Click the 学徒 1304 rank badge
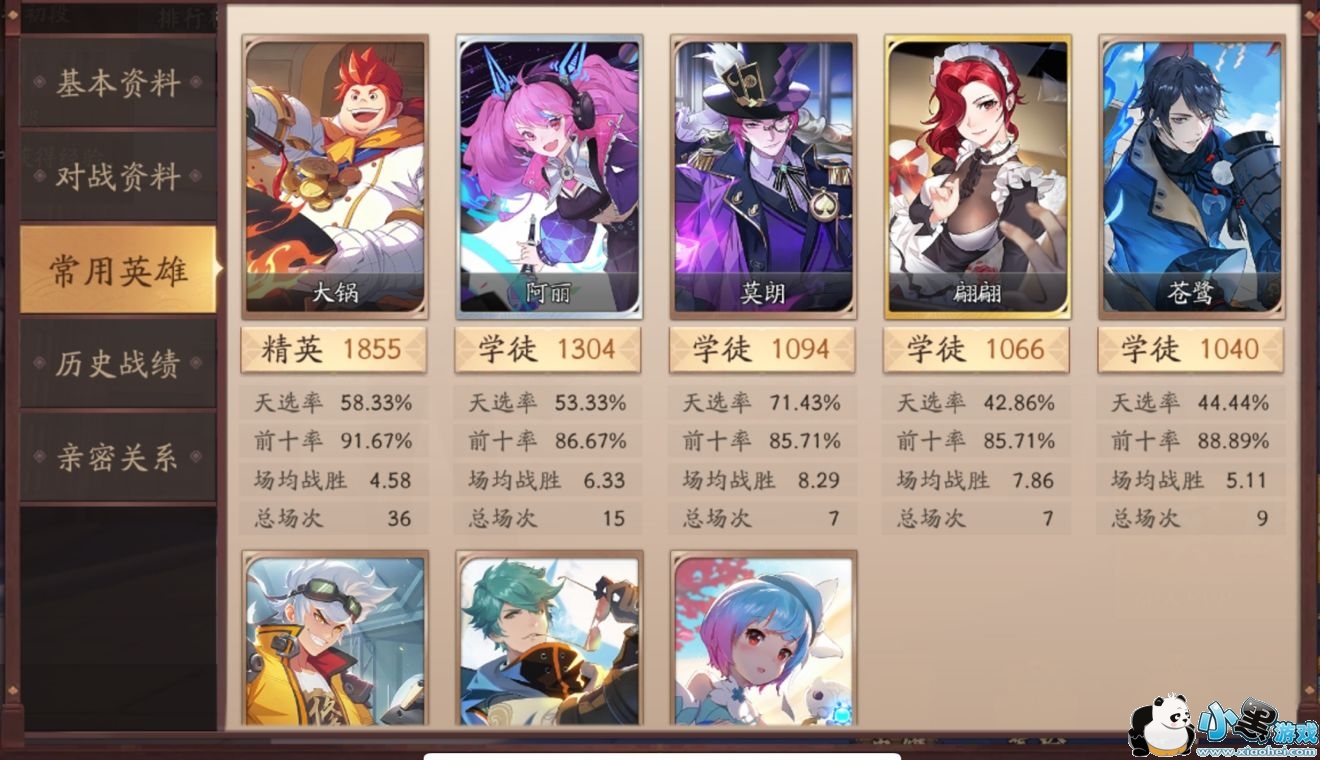Screen dimensions: 1320x760 [x=548, y=349]
